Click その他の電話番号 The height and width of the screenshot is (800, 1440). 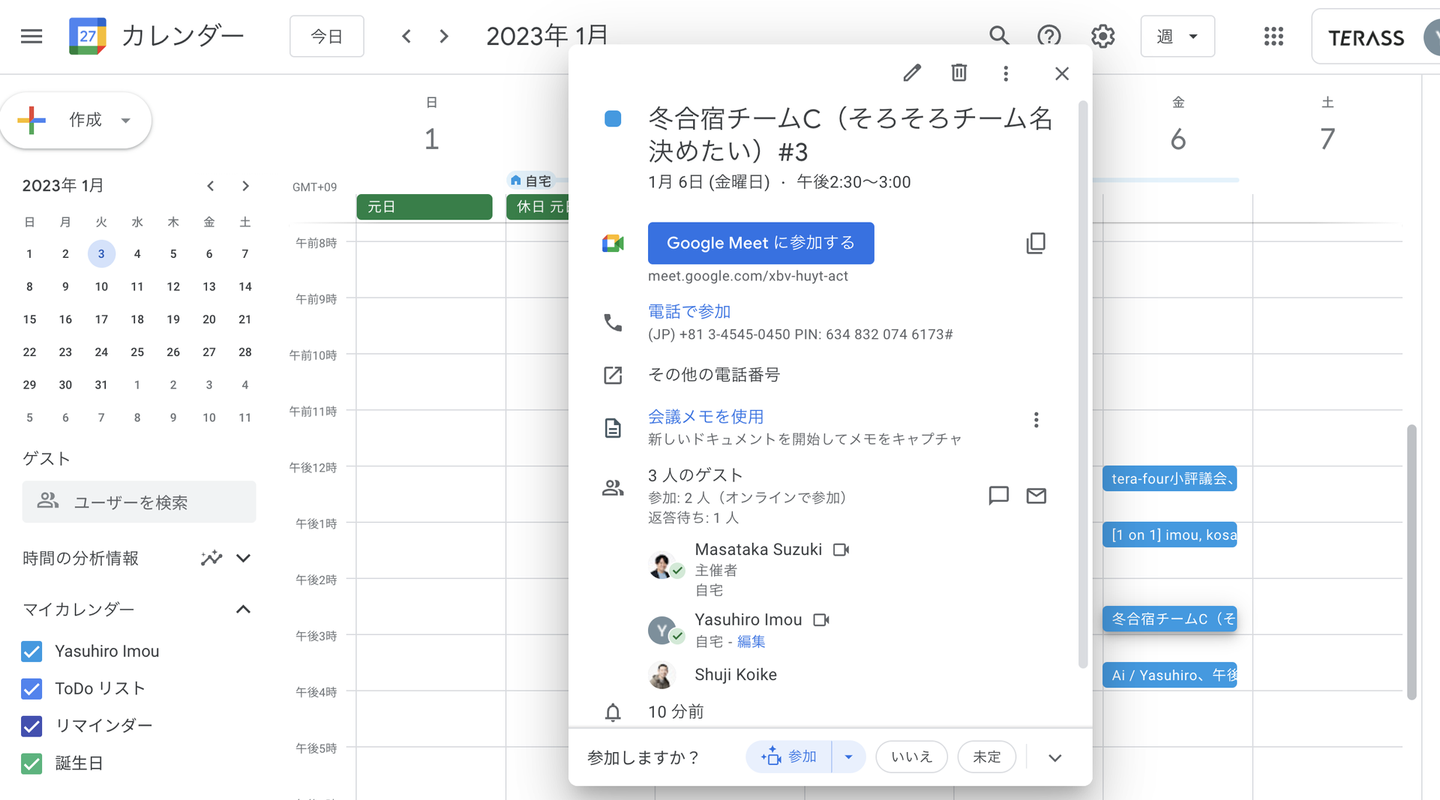click(x=714, y=375)
